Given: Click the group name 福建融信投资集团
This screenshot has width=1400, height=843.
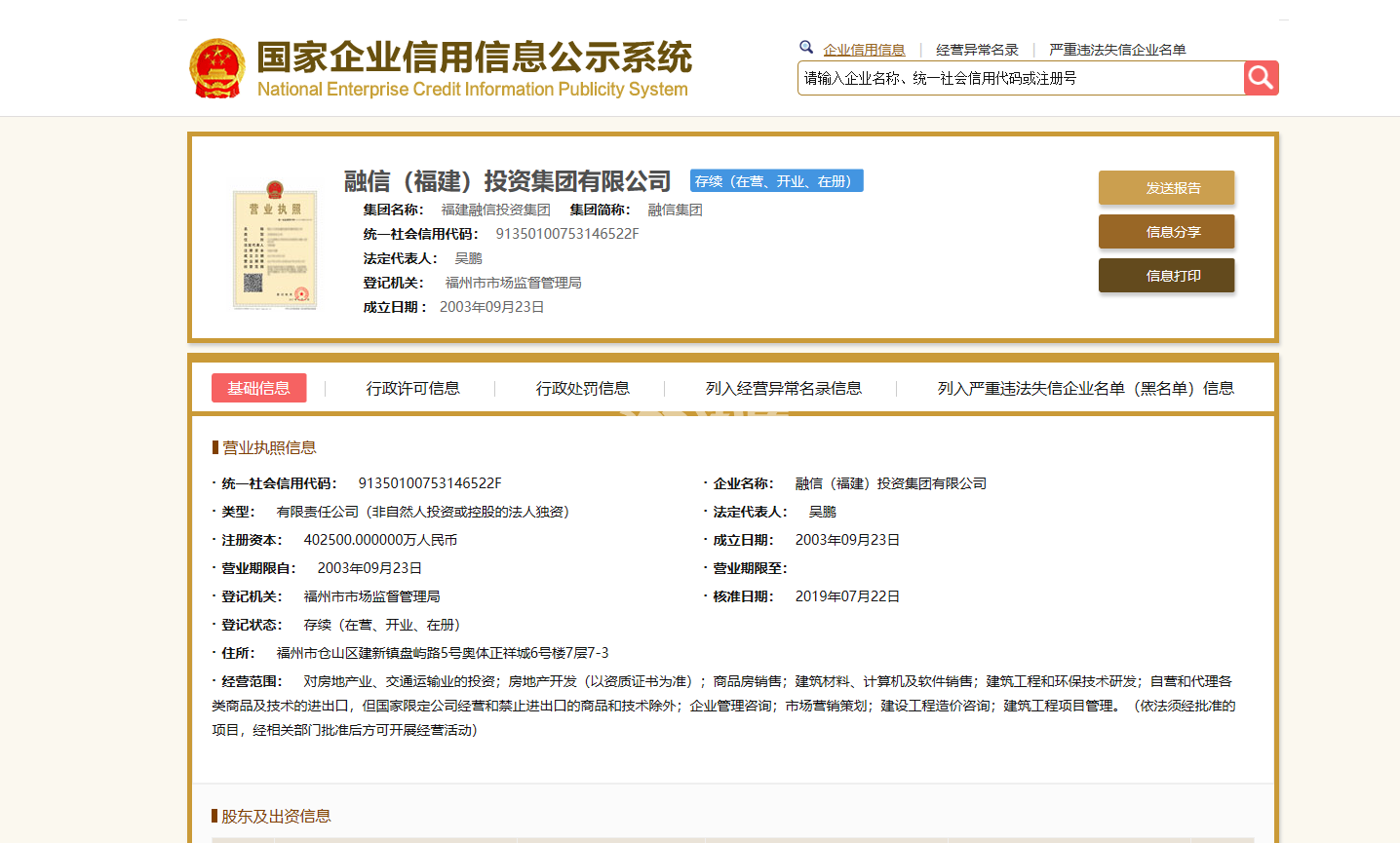Looking at the screenshot, I should 495,210.
